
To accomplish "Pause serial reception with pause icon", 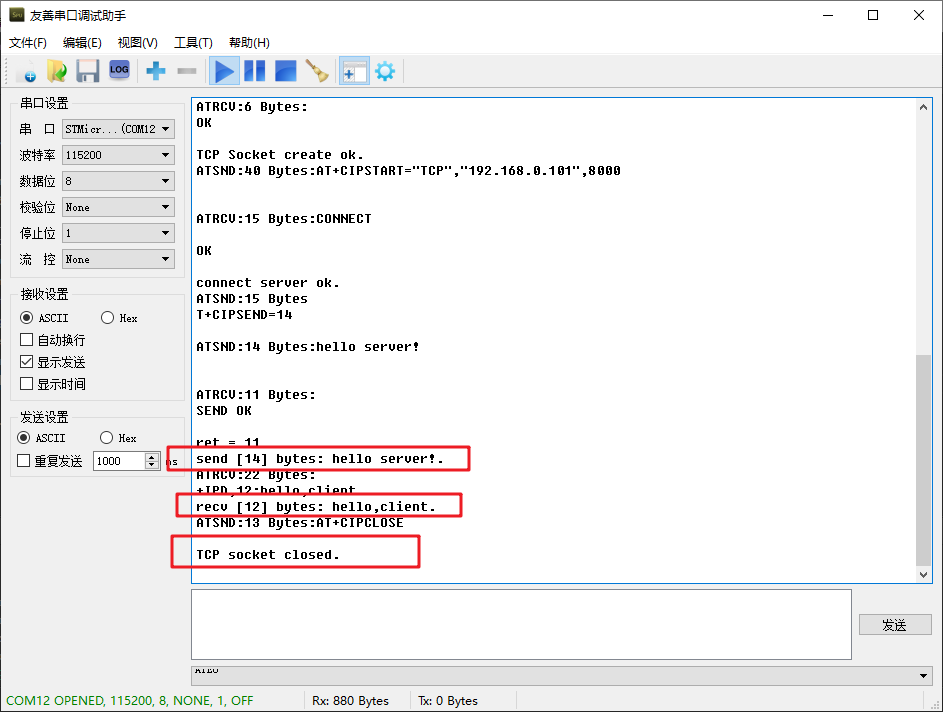I will pyautogui.click(x=254, y=71).
